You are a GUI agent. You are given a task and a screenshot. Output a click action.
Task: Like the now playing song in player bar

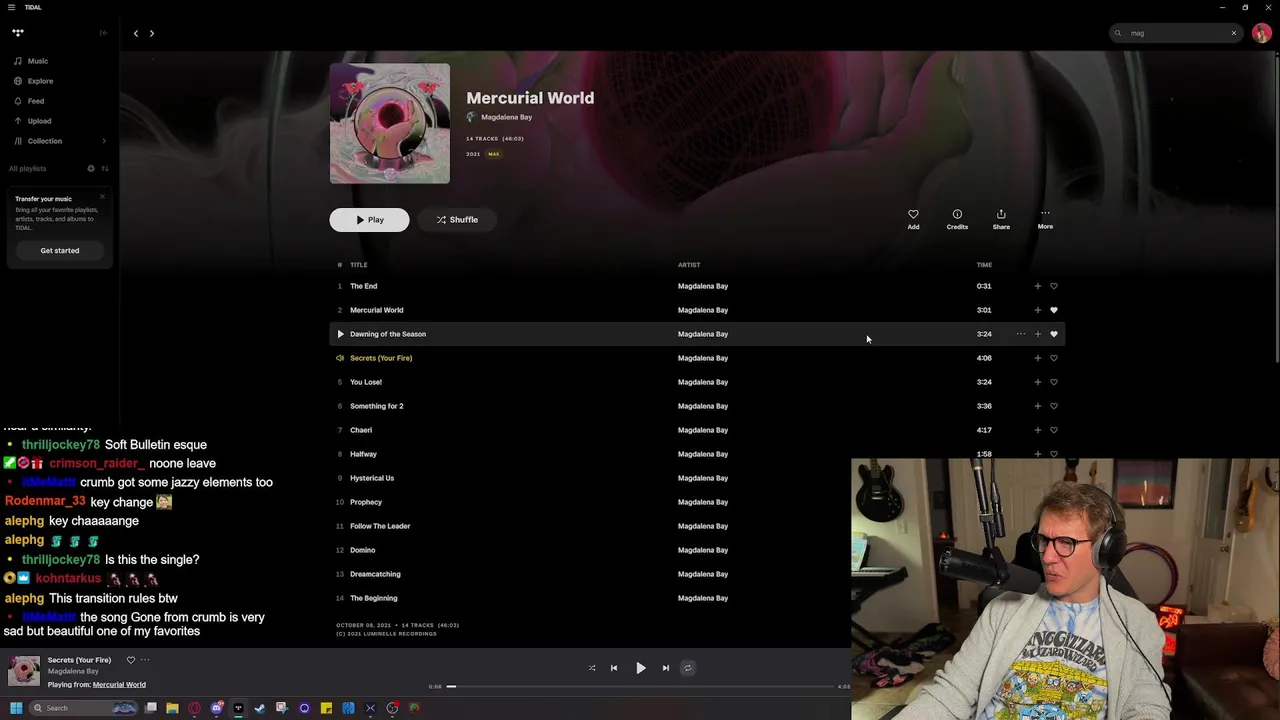tap(131, 660)
